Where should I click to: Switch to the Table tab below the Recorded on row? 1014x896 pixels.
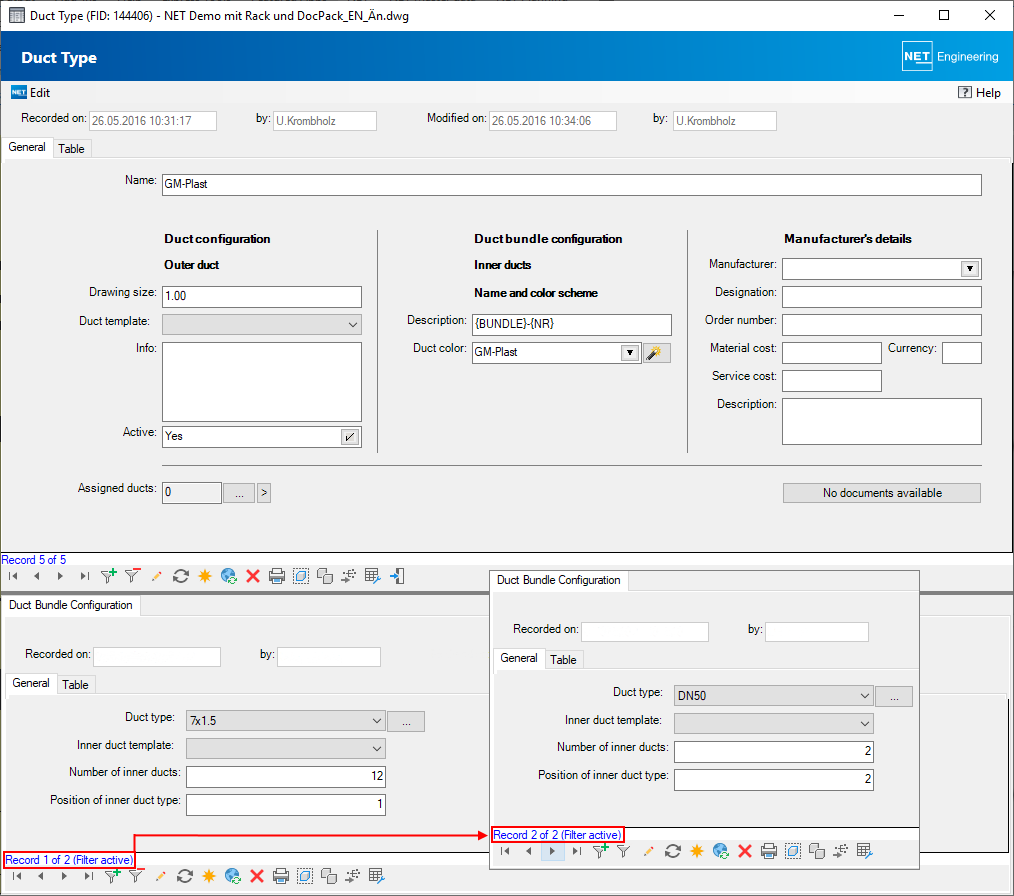point(71,149)
